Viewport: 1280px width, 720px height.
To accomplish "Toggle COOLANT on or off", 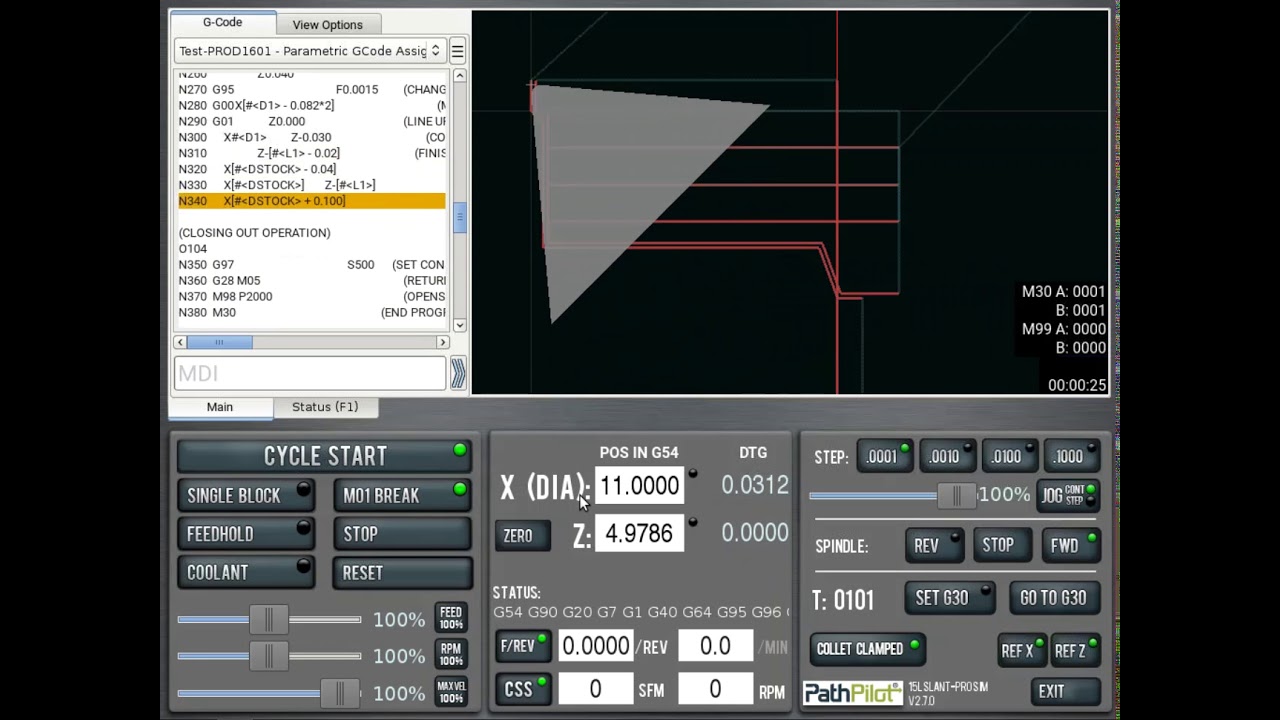I will (246, 572).
